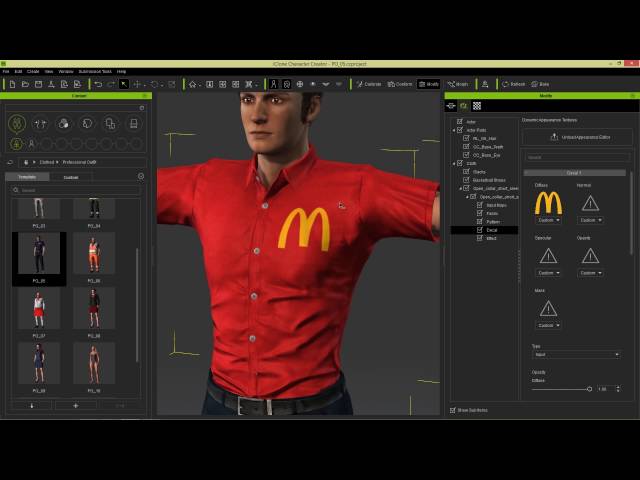Open the Modify panel material tab icon
640x480 pixels.
(x=464, y=106)
